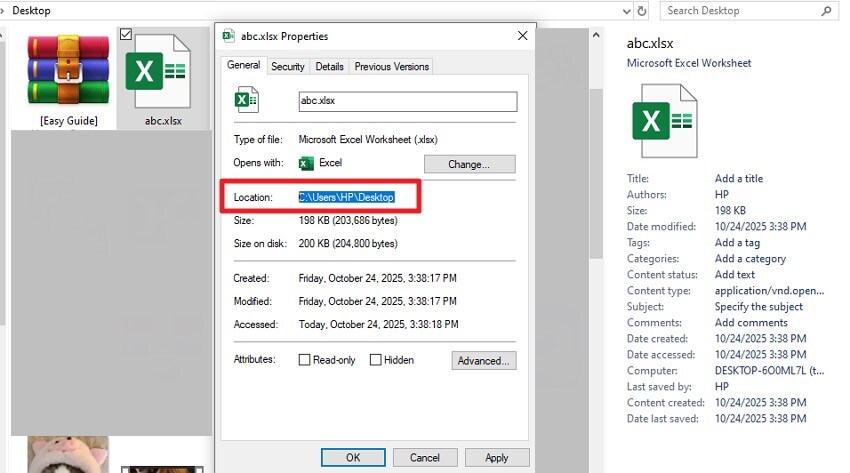Open the Previous Versions tab
This screenshot has height=473, width=850.
coord(391,67)
